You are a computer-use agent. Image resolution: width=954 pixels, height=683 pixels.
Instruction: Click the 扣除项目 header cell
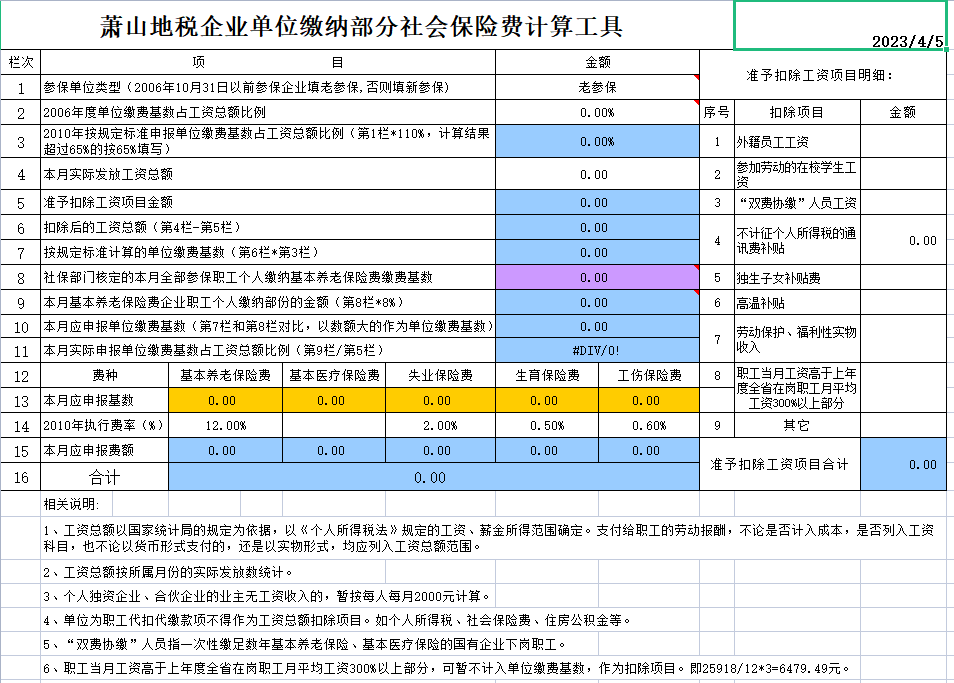pos(797,113)
